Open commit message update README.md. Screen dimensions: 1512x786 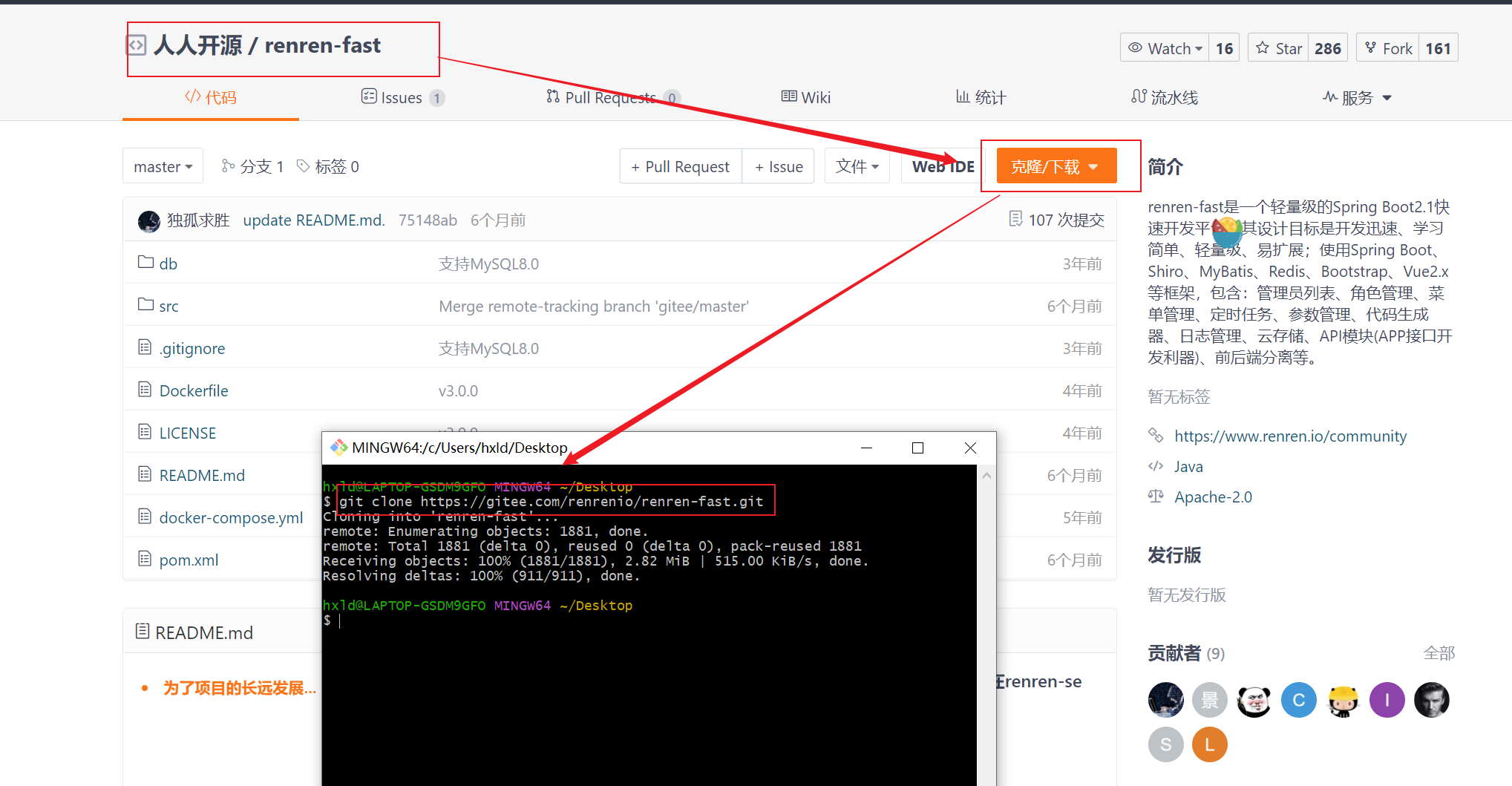(314, 220)
